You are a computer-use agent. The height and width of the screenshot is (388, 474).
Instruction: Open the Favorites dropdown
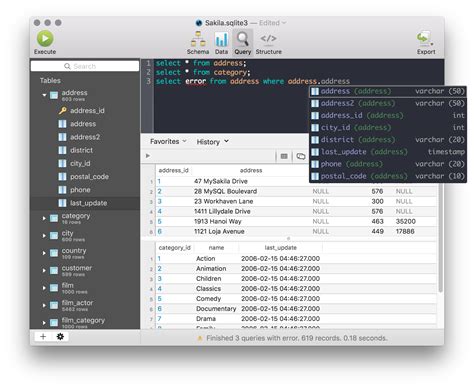coord(168,141)
